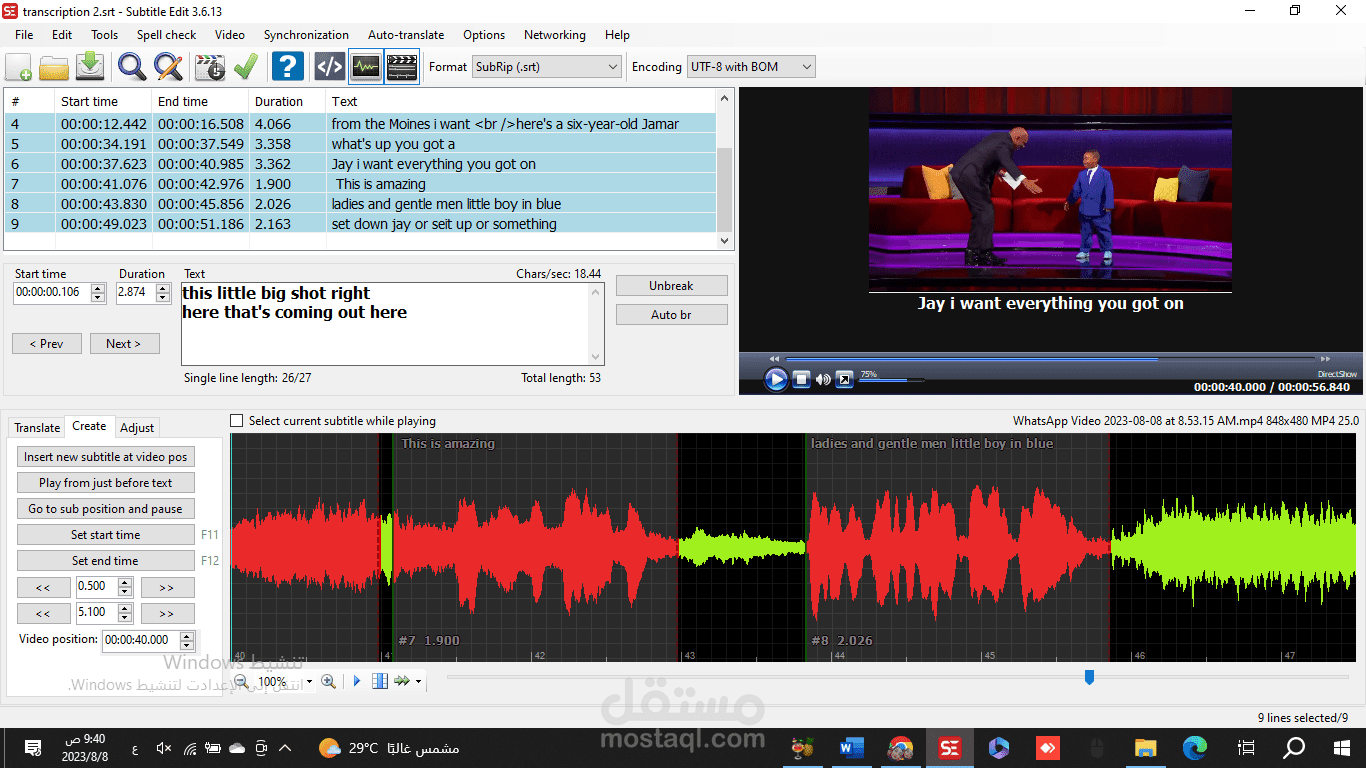Open Word from the taskbar
Viewport: 1366px width, 768px height.
[x=852, y=747]
